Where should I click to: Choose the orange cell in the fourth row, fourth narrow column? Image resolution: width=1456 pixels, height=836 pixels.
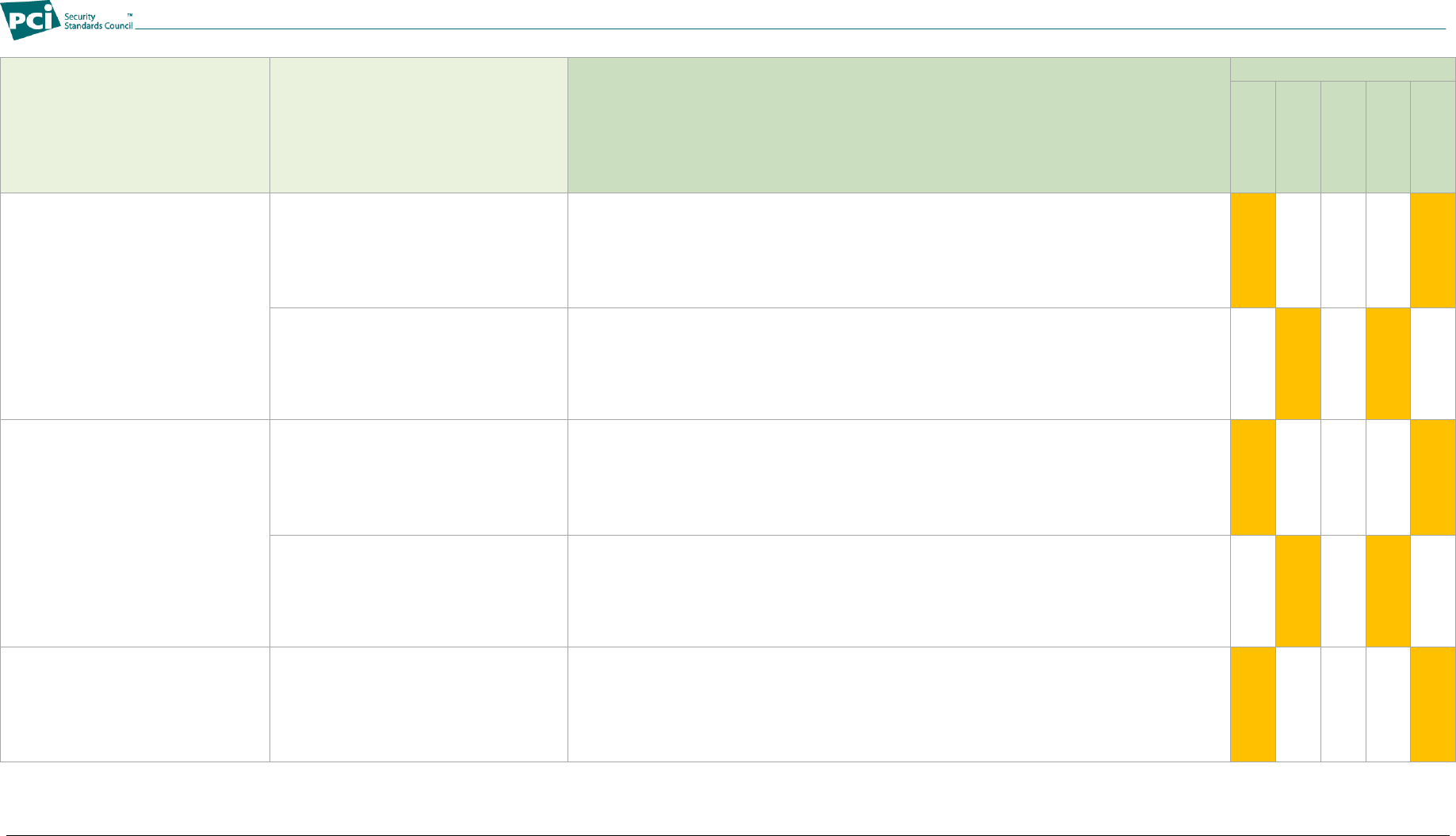[1388, 591]
